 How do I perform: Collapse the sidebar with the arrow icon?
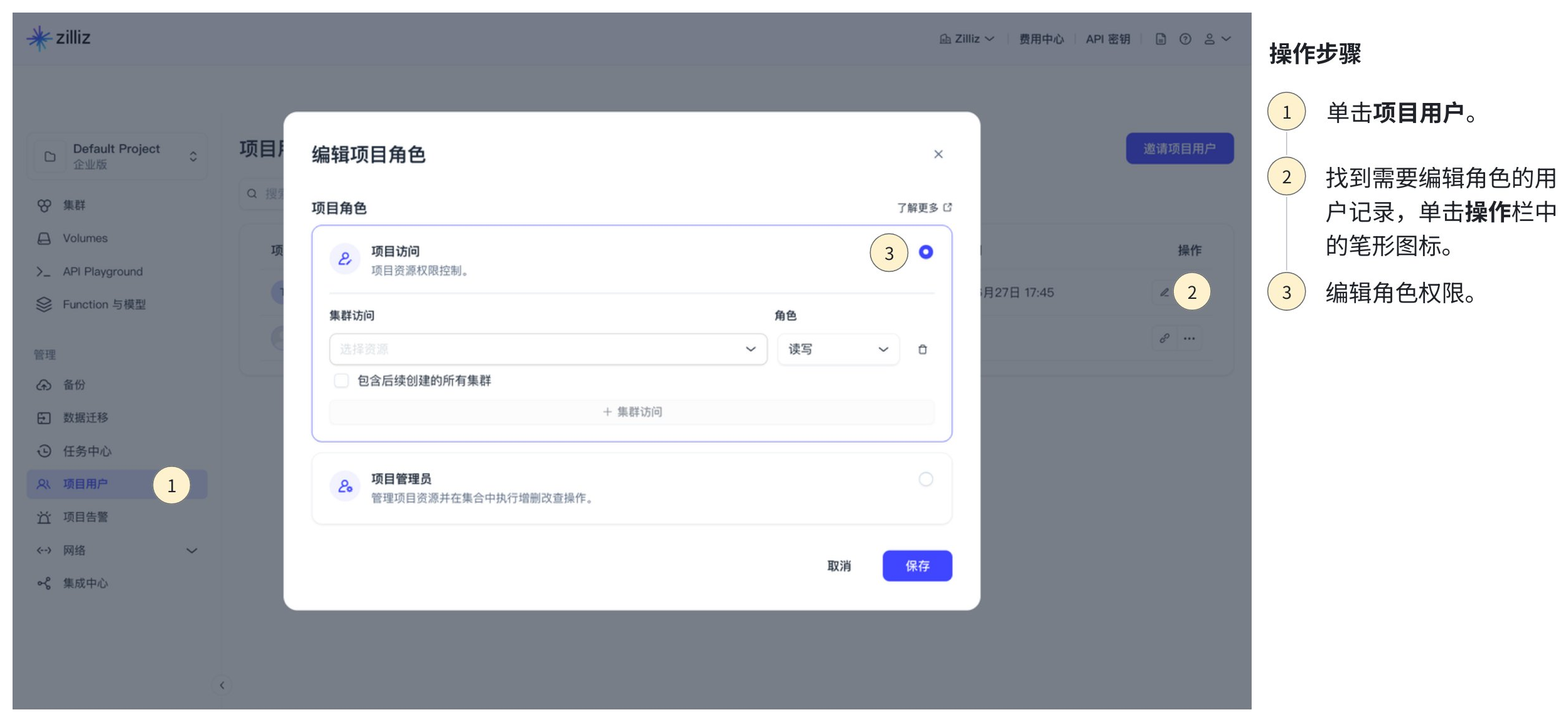click(x=222, y=685)
